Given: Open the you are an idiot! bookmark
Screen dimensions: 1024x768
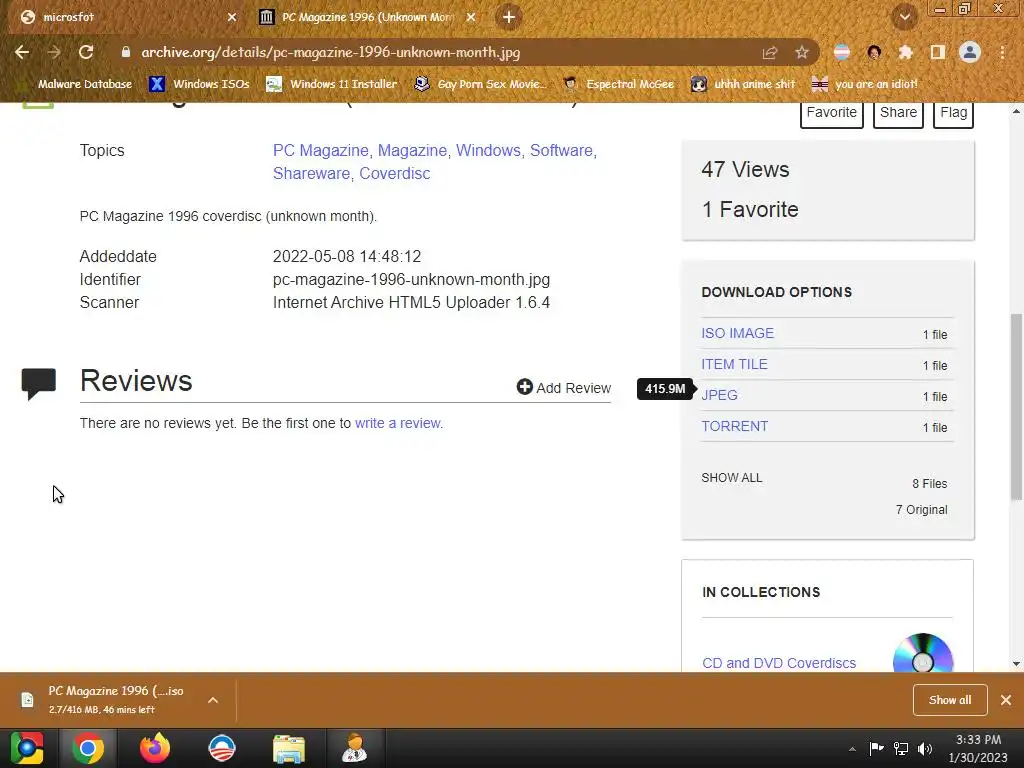Looking at the screenshot, I should pos(864,84).
